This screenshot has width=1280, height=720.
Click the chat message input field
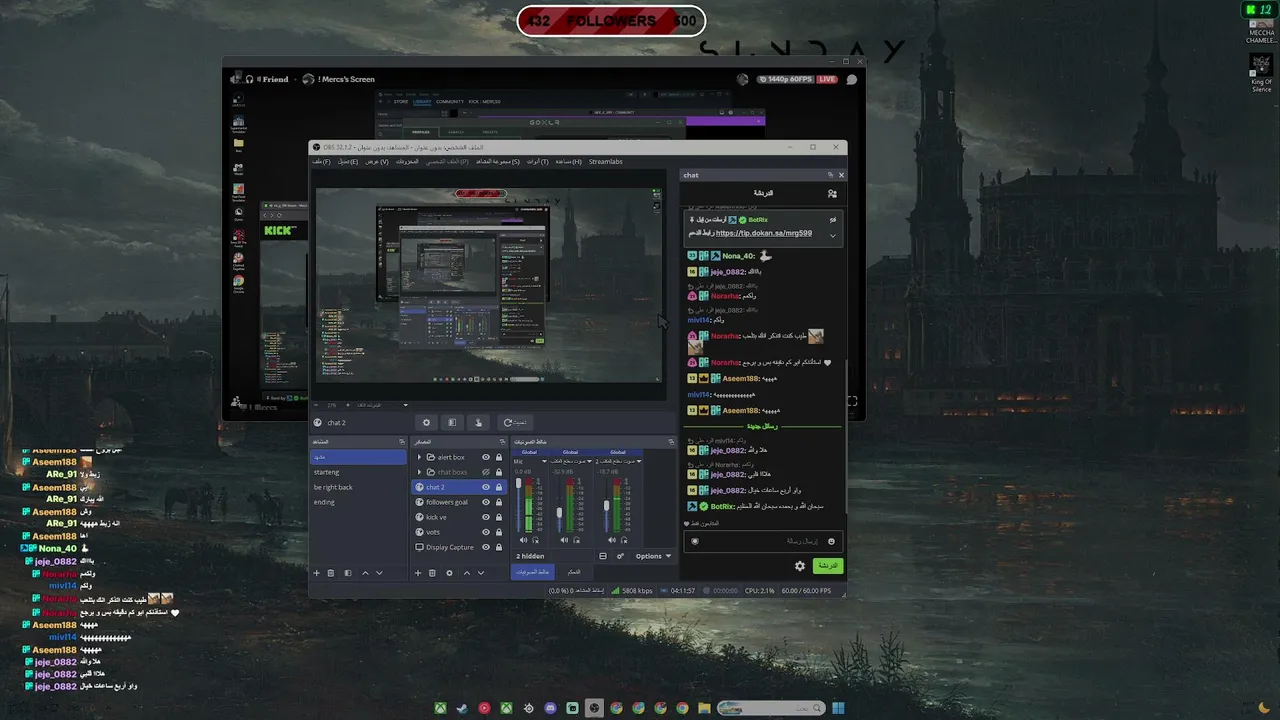click(763, 541)
